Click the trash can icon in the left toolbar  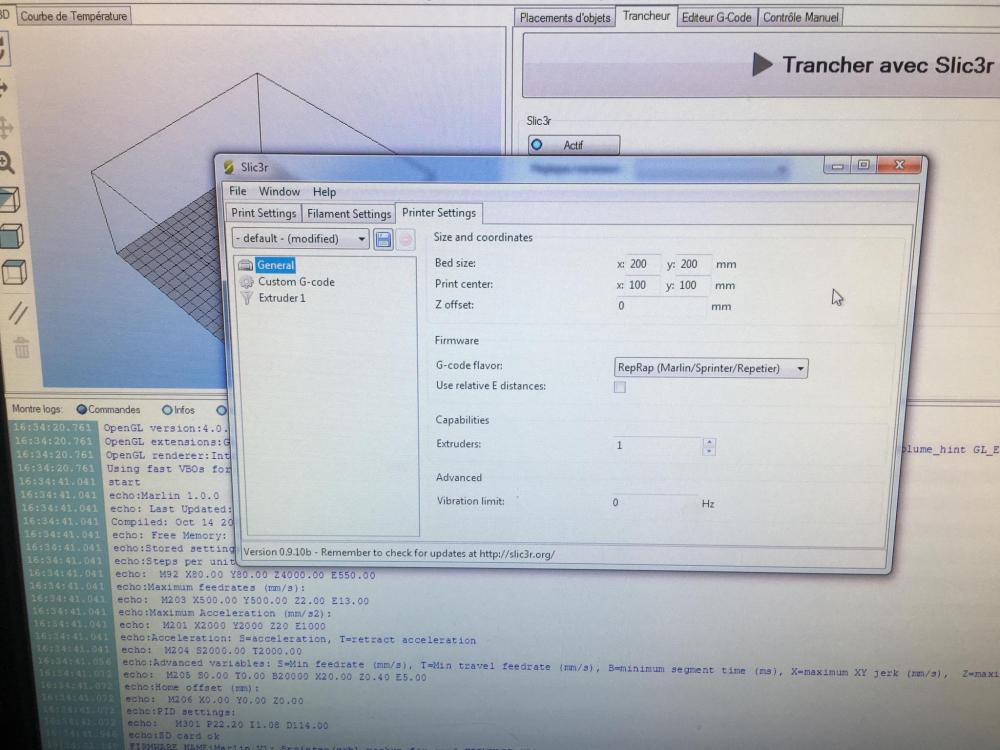click(x=22, y=348)
